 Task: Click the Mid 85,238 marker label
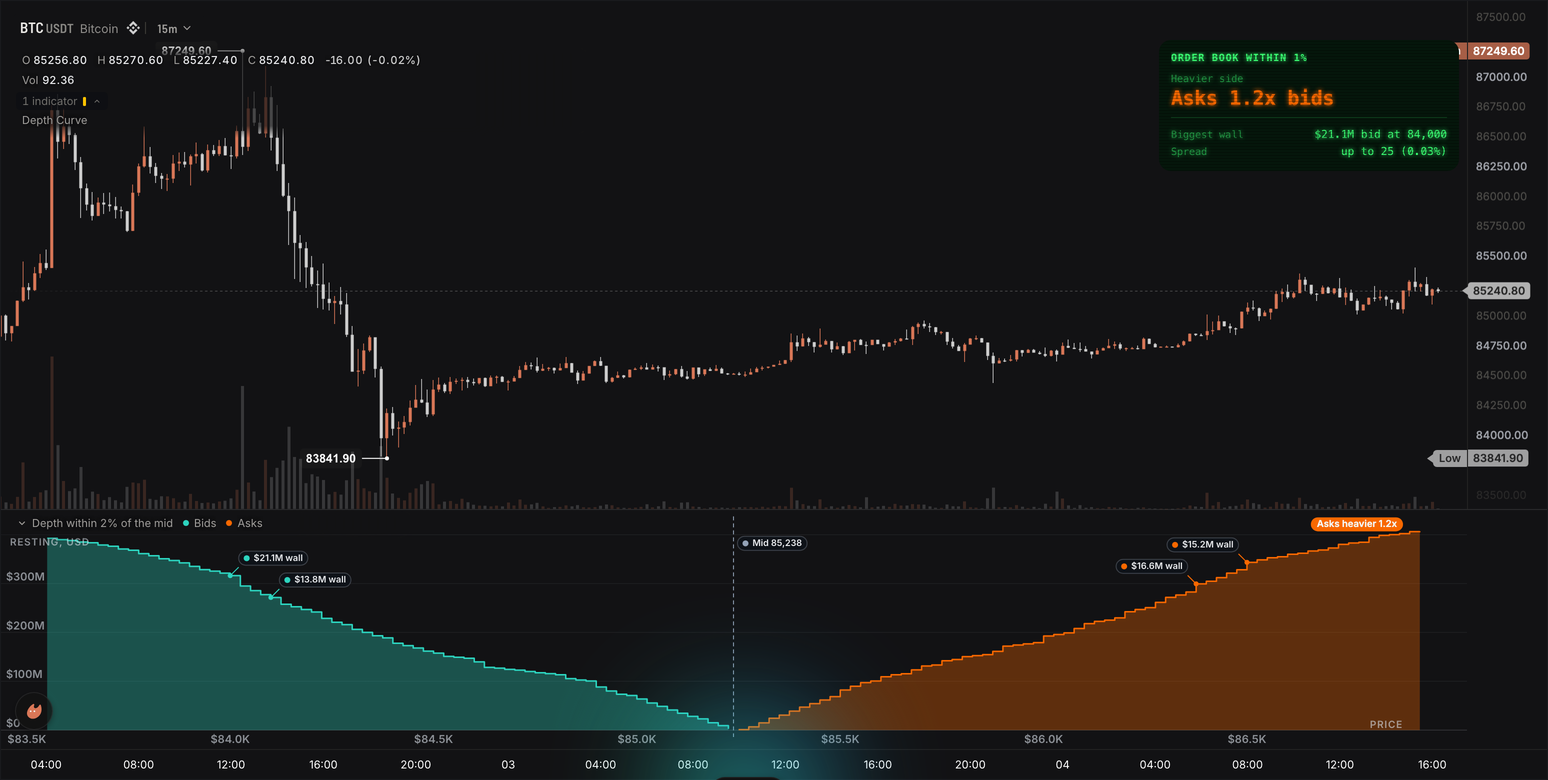(772, 543)
